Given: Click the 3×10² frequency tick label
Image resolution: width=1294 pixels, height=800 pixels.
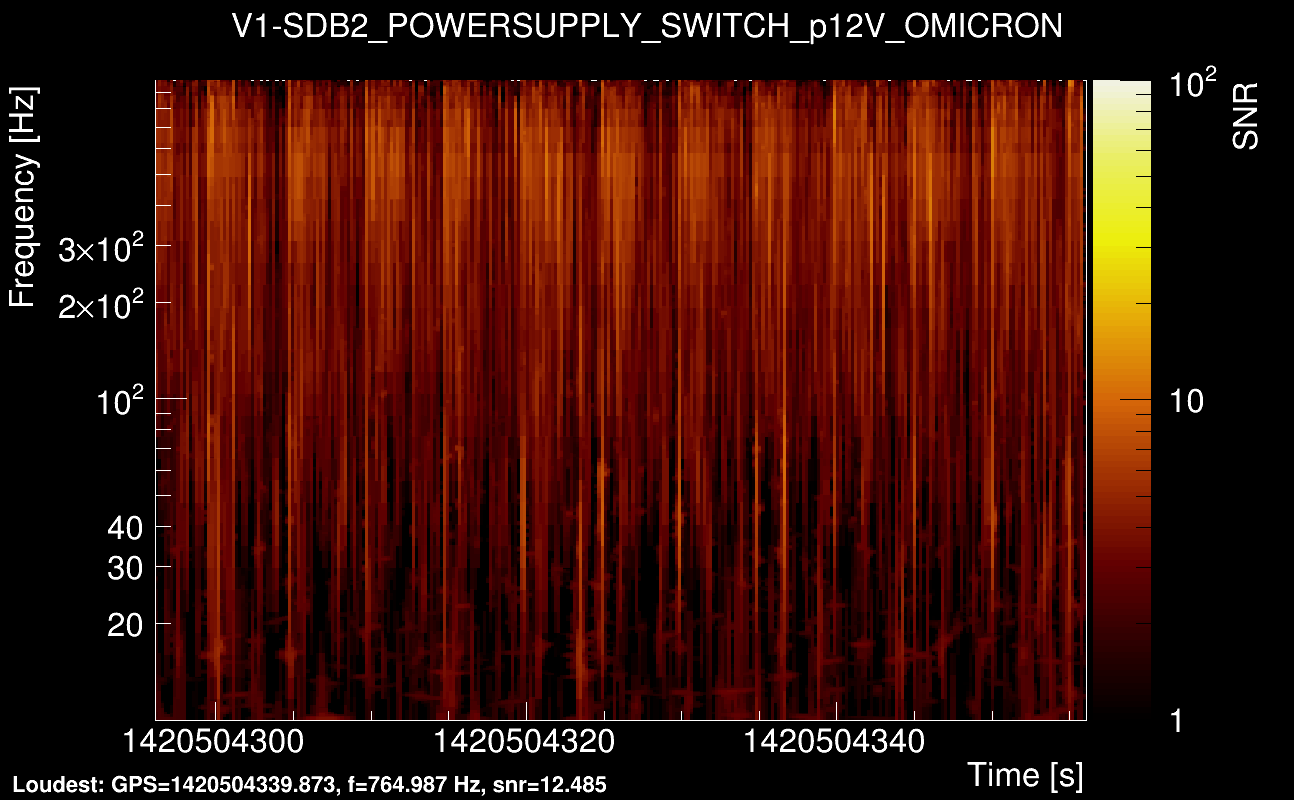Looking at the screenshot, I should [x=101, y=250].
